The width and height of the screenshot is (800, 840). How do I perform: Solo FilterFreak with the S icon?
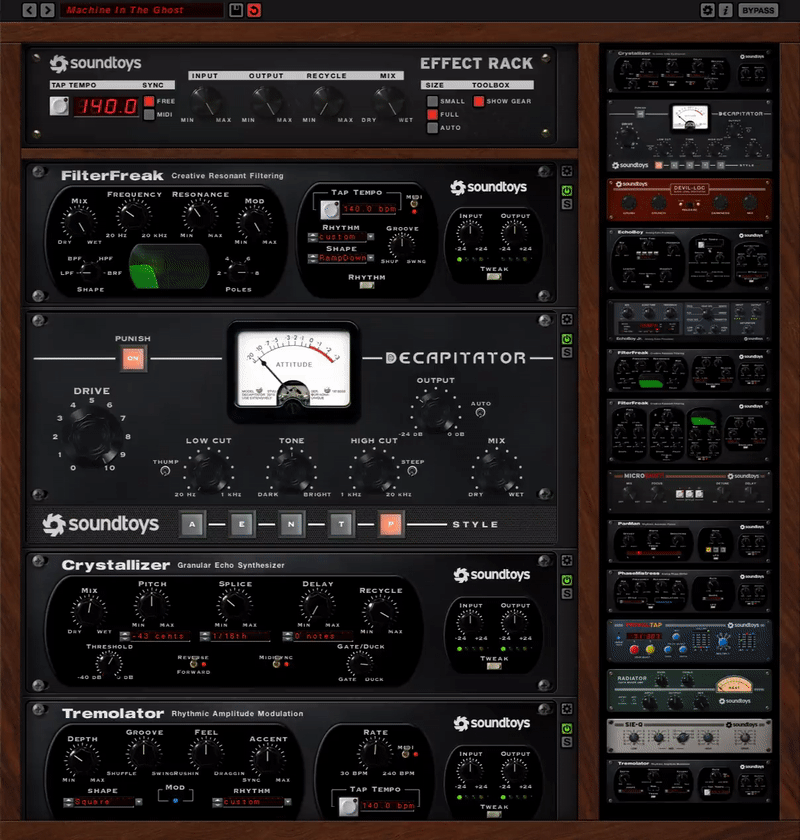tap(566, 204)
